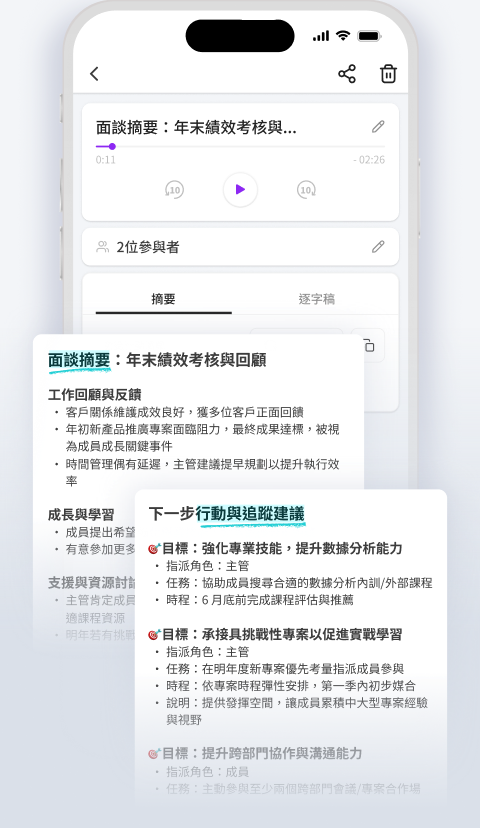Click the line 在明年度新專案優先考量指派成員參與
480x828 pixels.
click(x=285, y=669)
